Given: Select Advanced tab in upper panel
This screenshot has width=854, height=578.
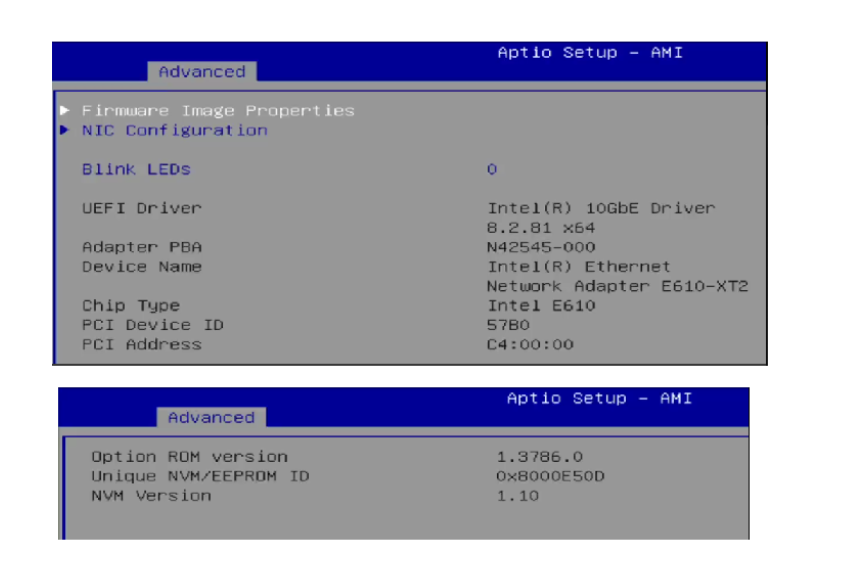Looking at the screenshot, I should 202,71.
